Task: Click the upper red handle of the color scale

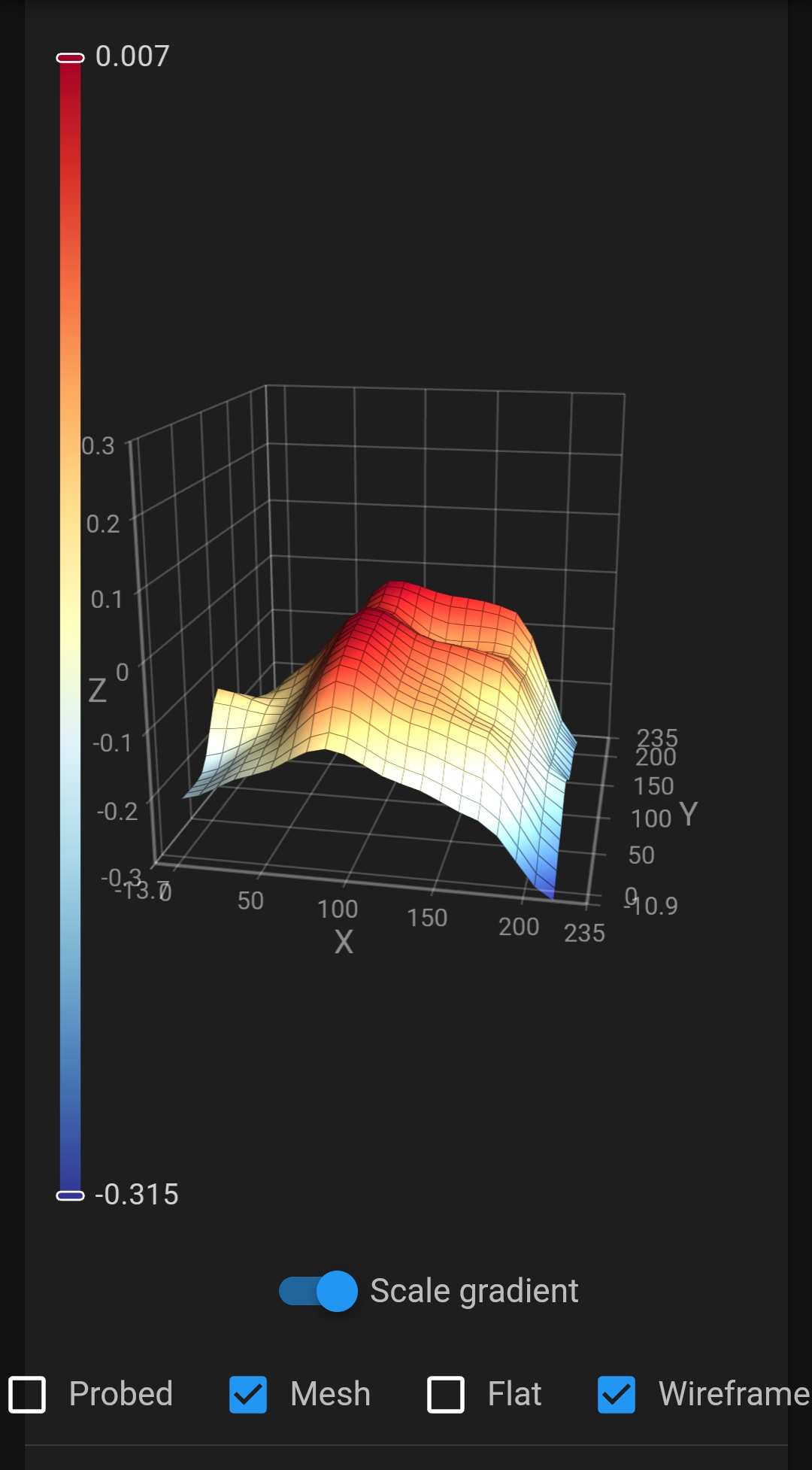Action: 70,58
